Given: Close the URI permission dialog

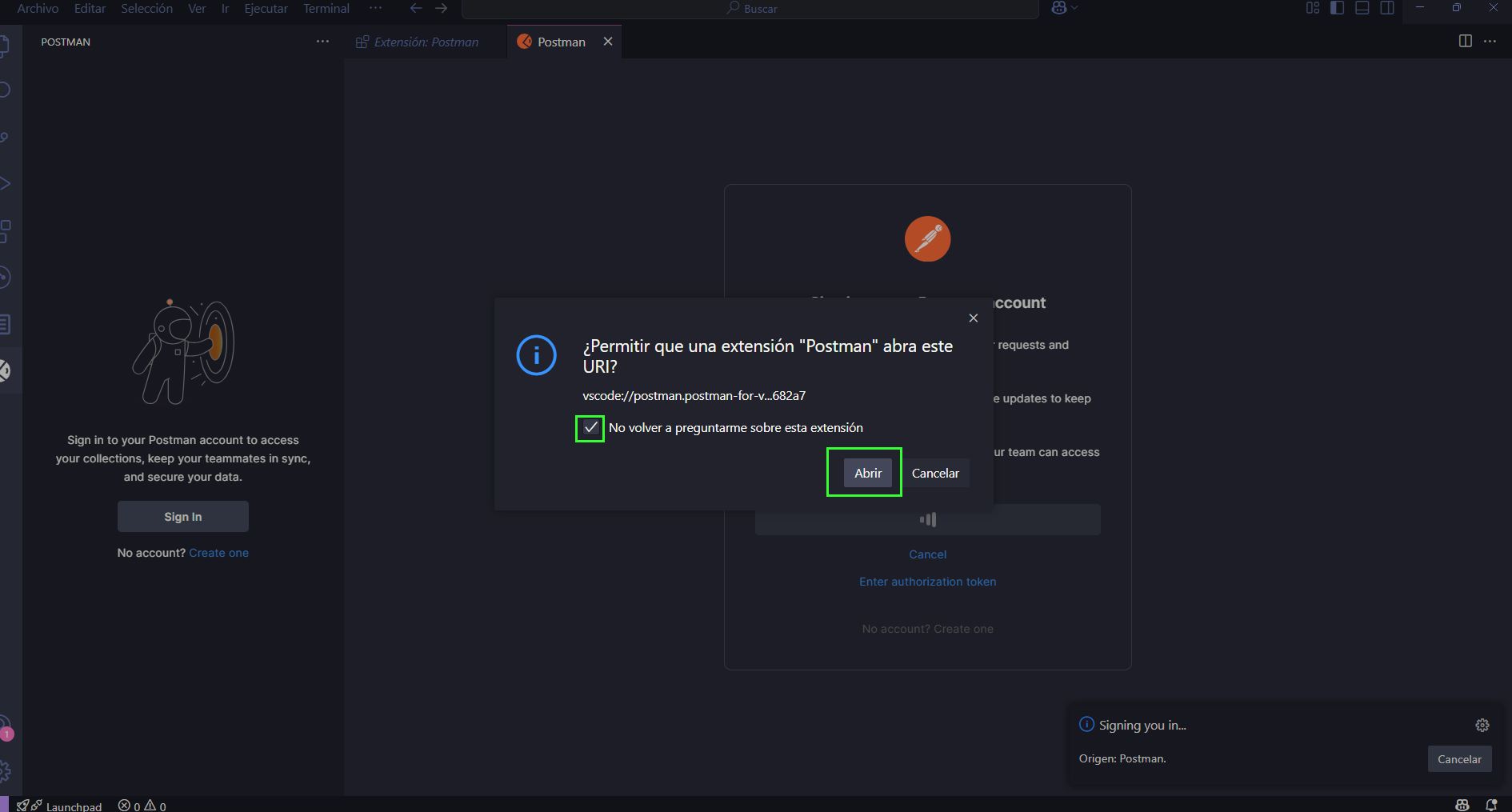Looking at the screenshot, I should [x=973, y=318].
